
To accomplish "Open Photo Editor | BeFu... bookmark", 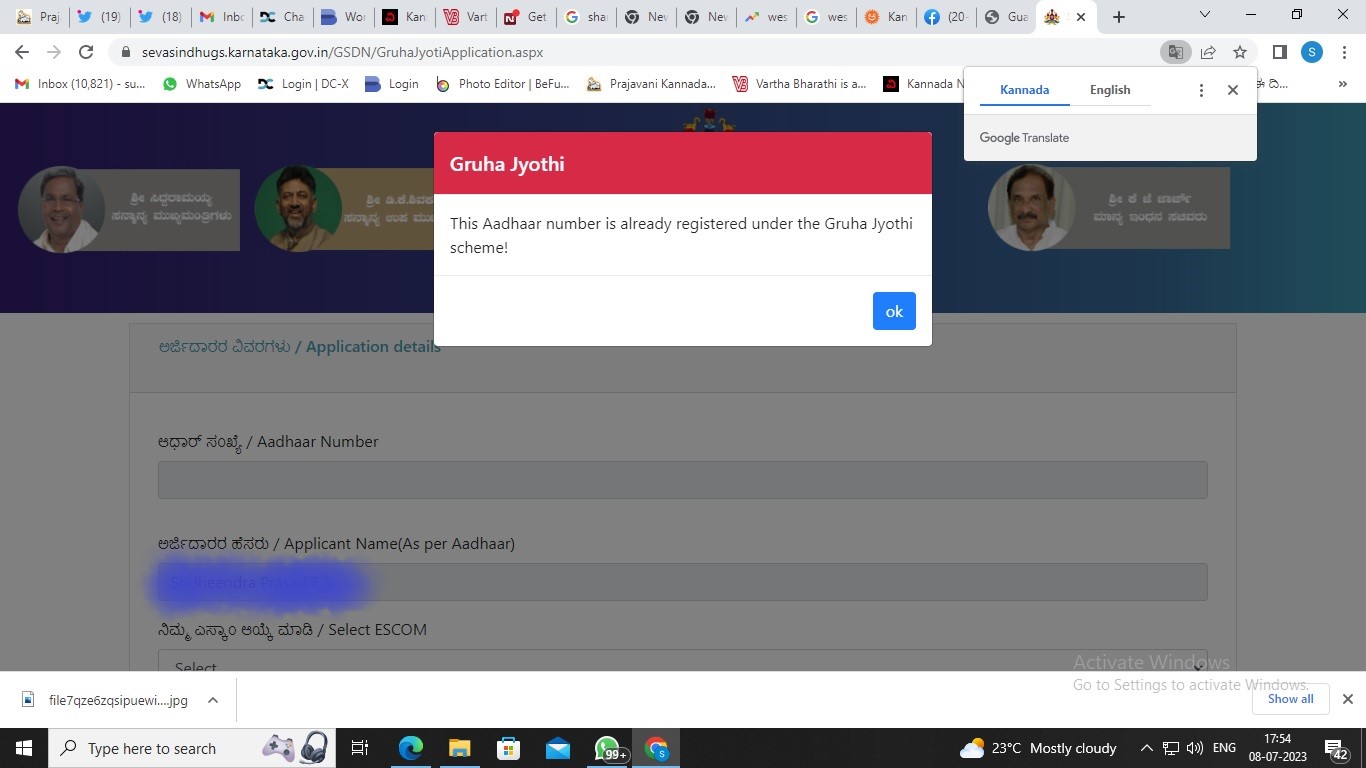I will [x=503, y=84].
